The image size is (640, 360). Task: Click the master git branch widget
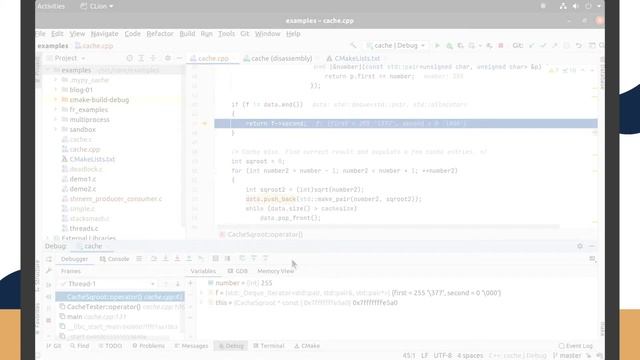(567, 356)
